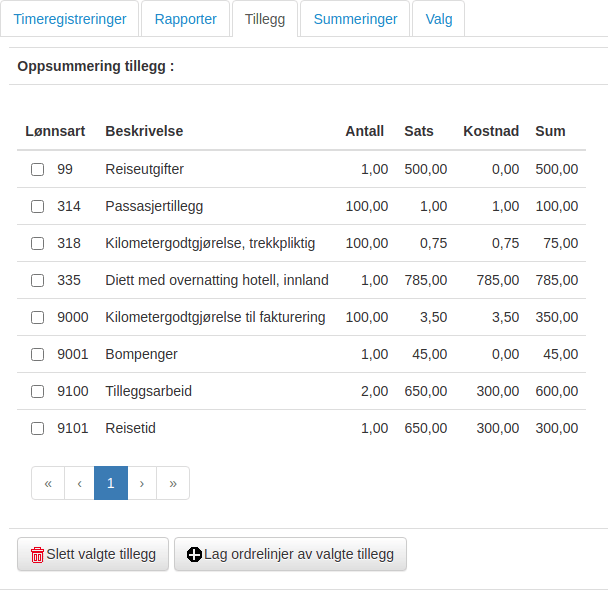Viewport: 608px width, 592px height.
Task: Go to first page with double-left arrows
Action: point(48,483)
